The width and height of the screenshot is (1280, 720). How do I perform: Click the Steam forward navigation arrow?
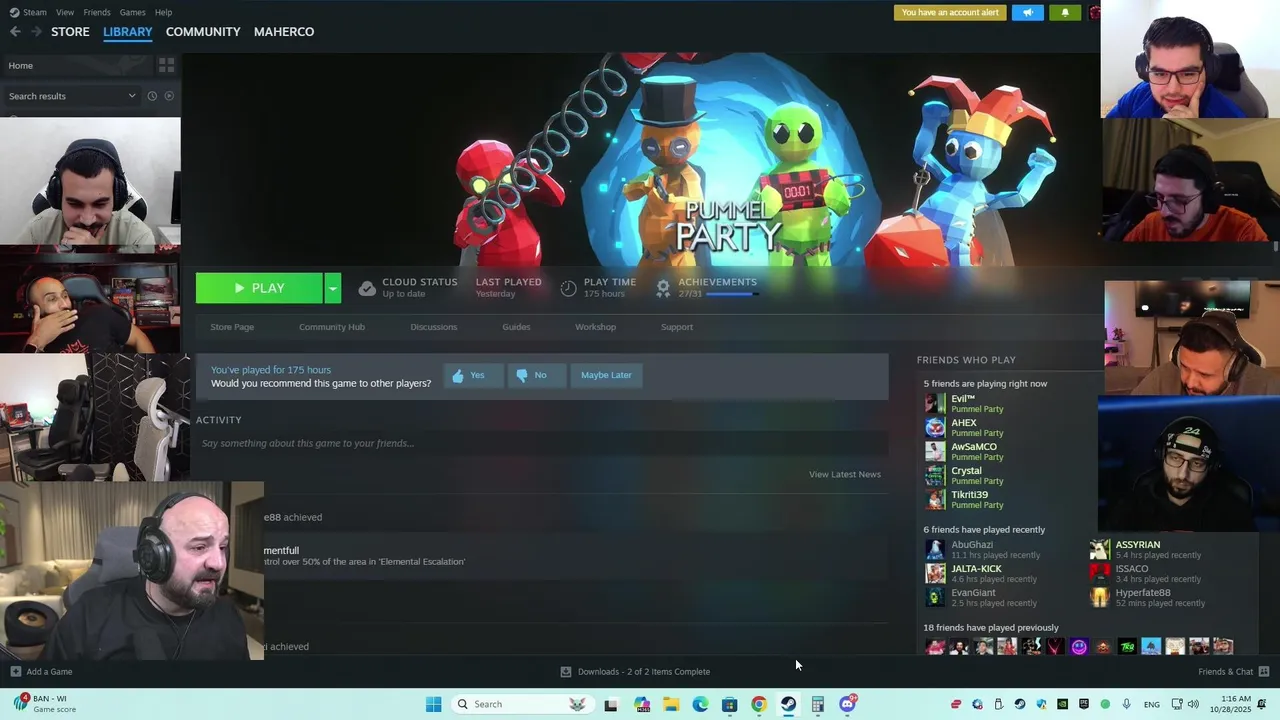[36, 32]
